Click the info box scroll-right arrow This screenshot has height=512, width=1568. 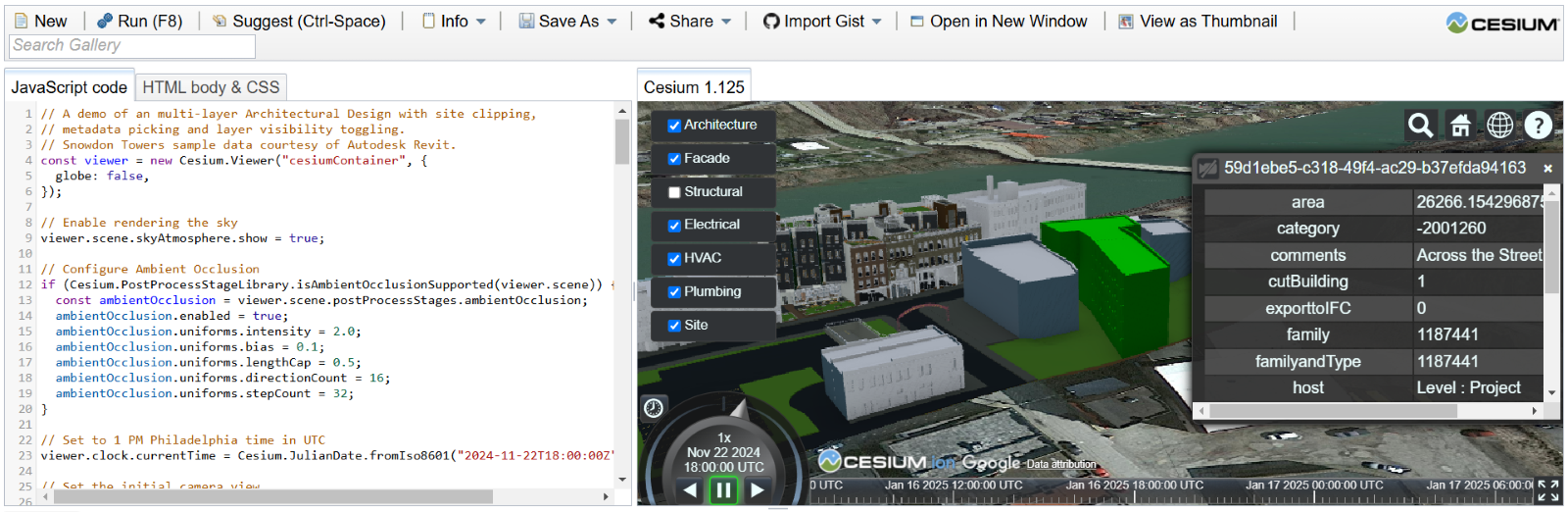[1535, 411]
